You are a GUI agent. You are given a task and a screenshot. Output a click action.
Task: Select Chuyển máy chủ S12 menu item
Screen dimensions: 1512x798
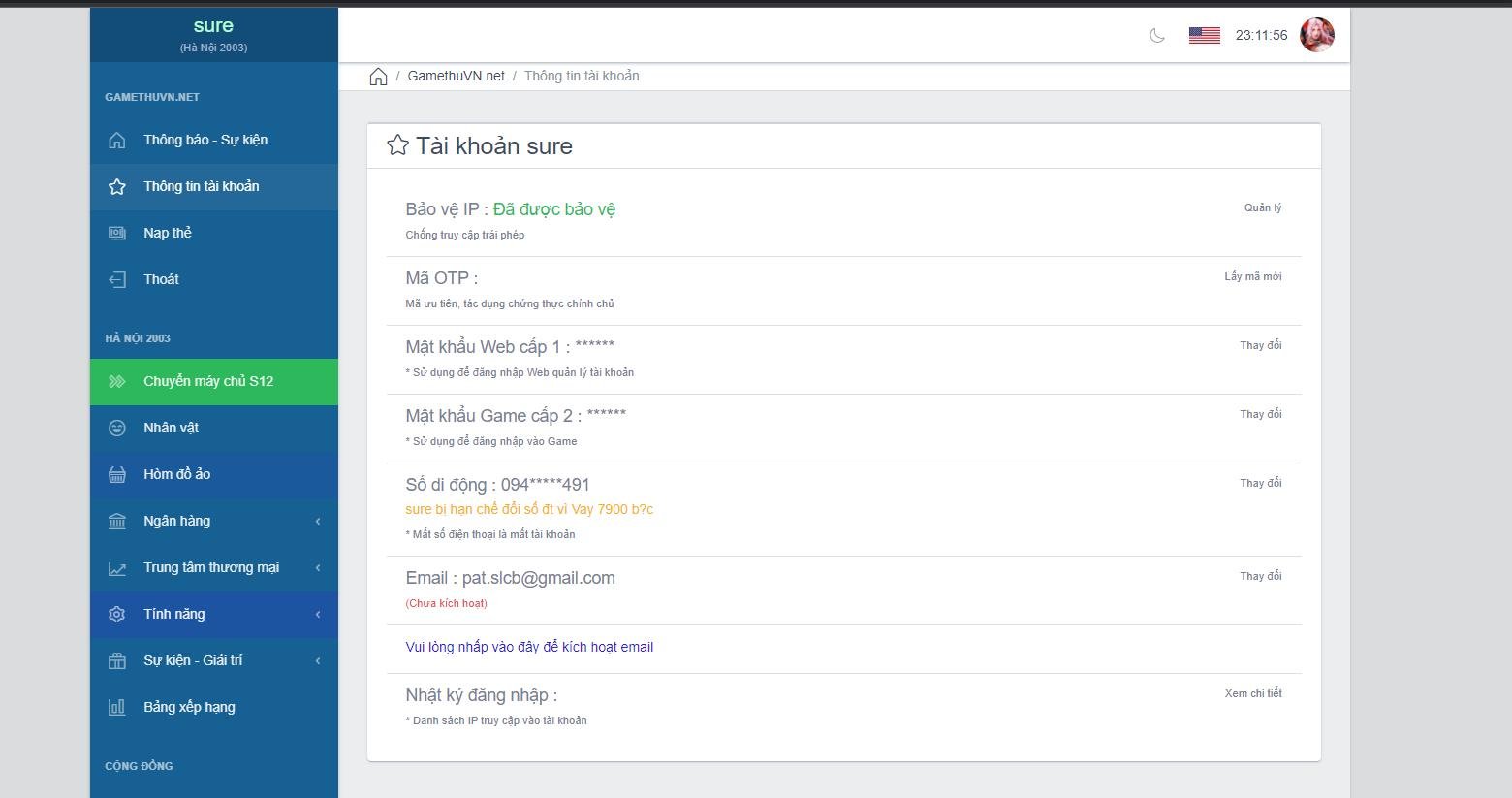tap(208, 381)
